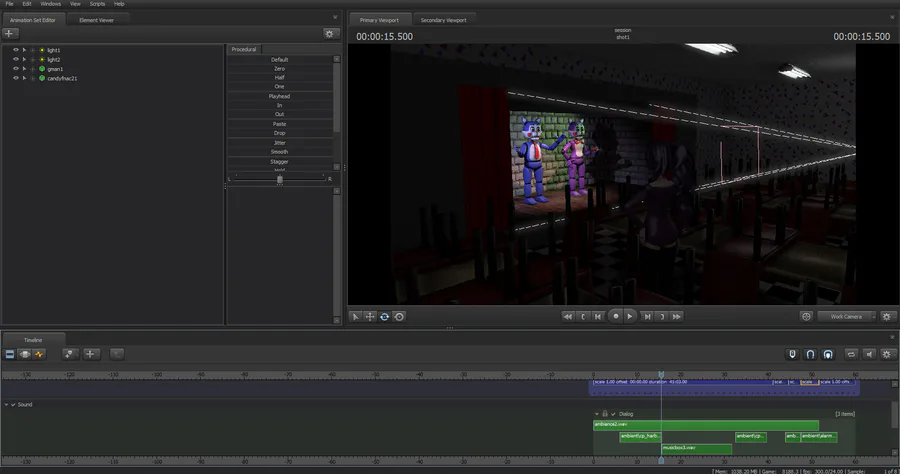Hide light2 with its eye icon
The image size is (900, 474).
pos(15,59)
